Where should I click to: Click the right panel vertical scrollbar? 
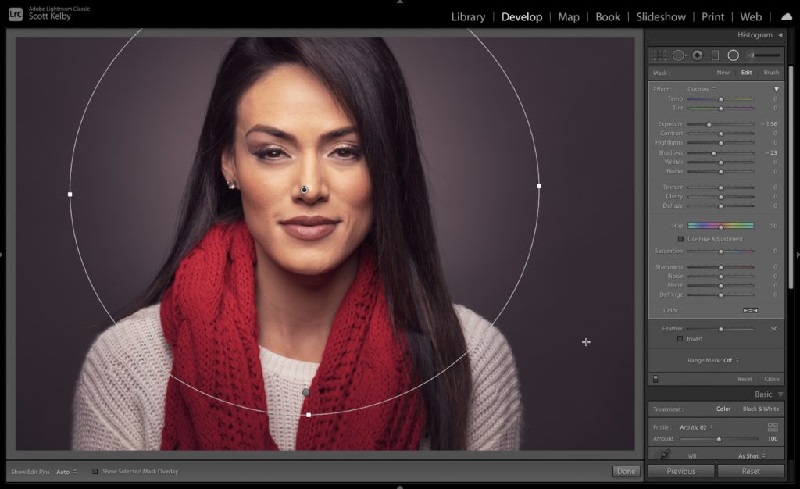(x=791, y=178)
